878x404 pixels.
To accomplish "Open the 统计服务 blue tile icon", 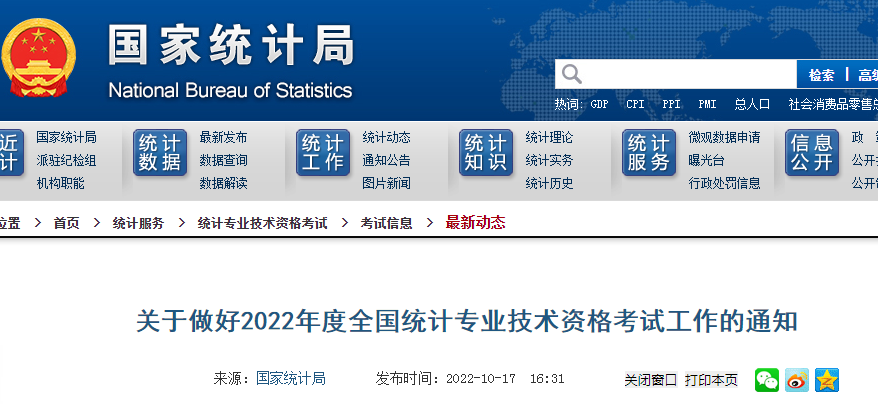I will pyautogui.click(x=649, y=153).
